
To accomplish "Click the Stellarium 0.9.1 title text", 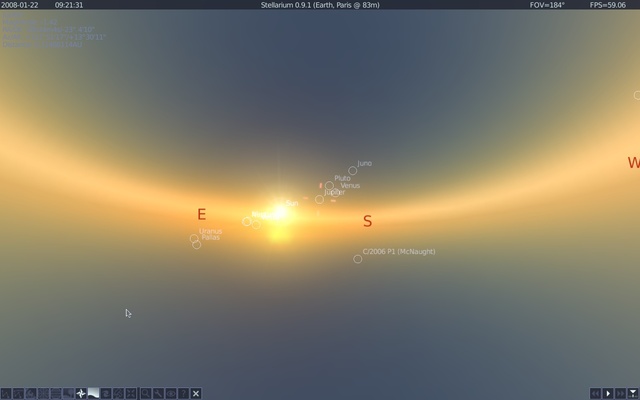I will (320, 5).
